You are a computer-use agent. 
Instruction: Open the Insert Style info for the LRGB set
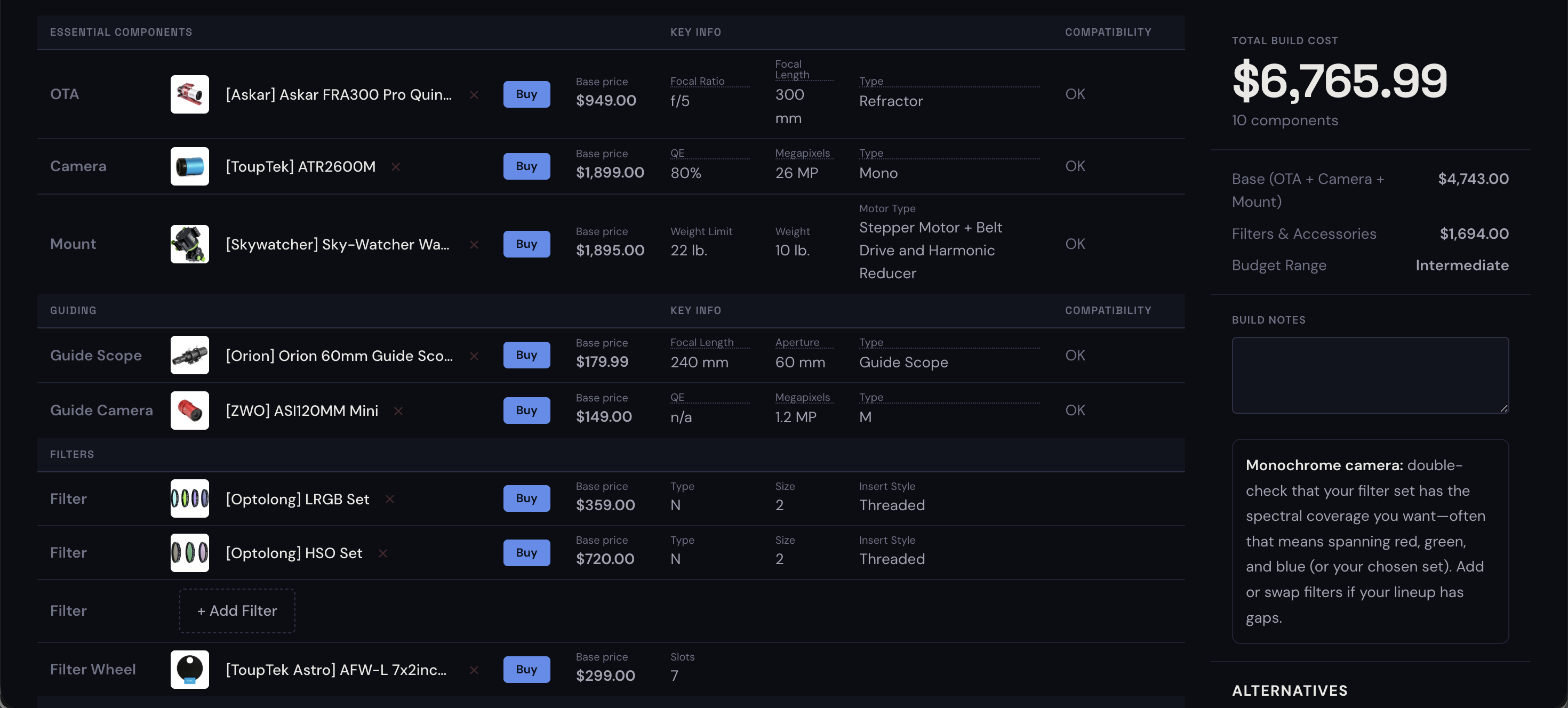pyautogui.click(x=887, y=486)
